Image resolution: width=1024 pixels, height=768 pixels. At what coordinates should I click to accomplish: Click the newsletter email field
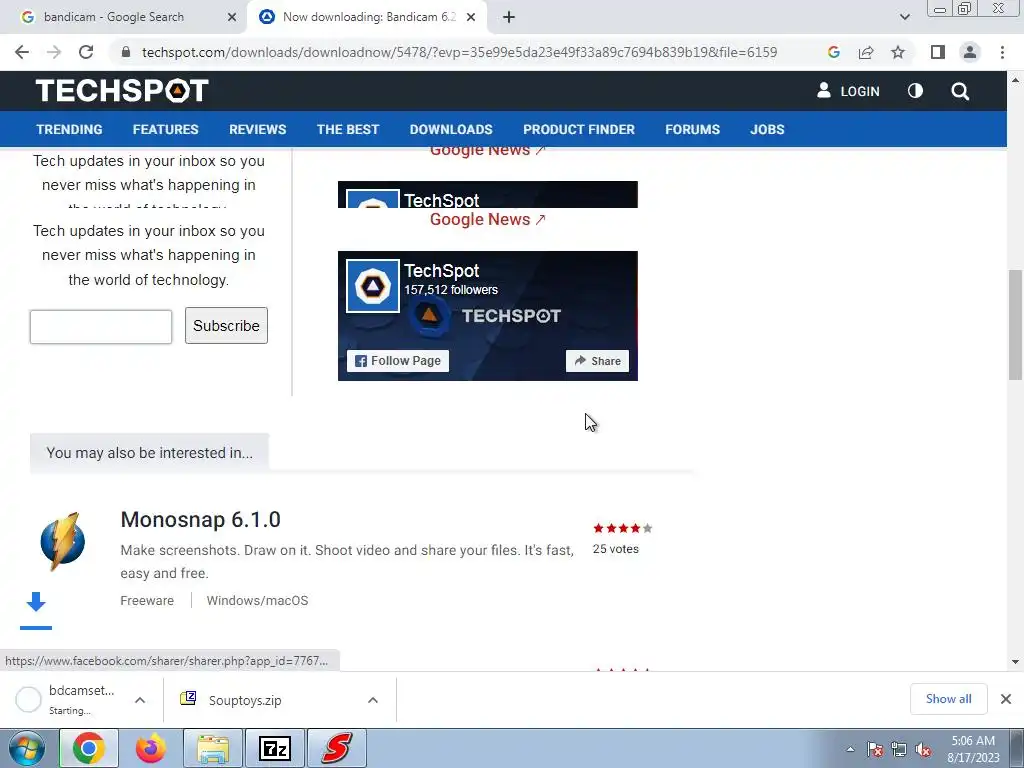tap(101, 327)
